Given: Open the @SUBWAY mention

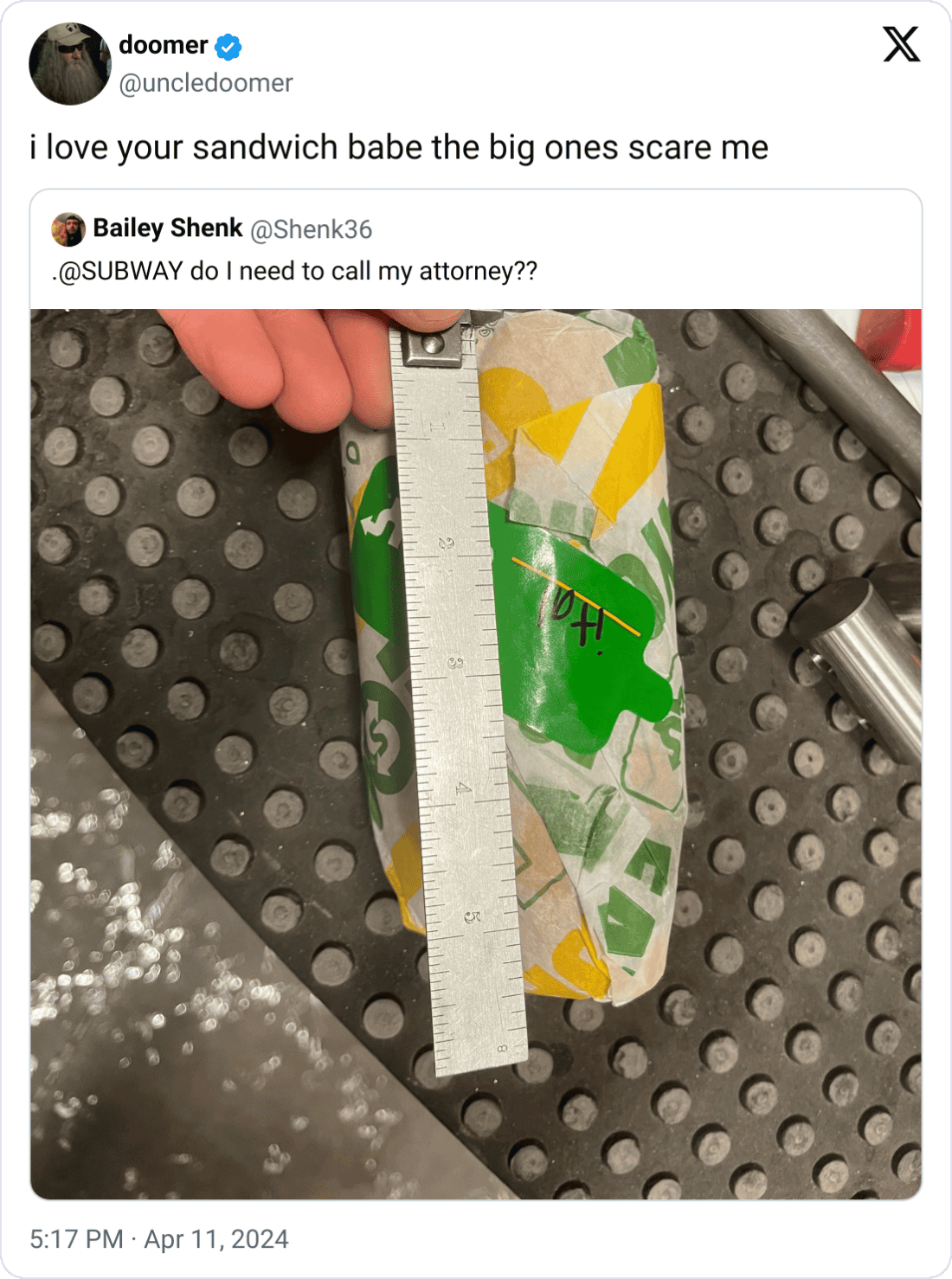Looking at the screenshot, I should [120, 271].
